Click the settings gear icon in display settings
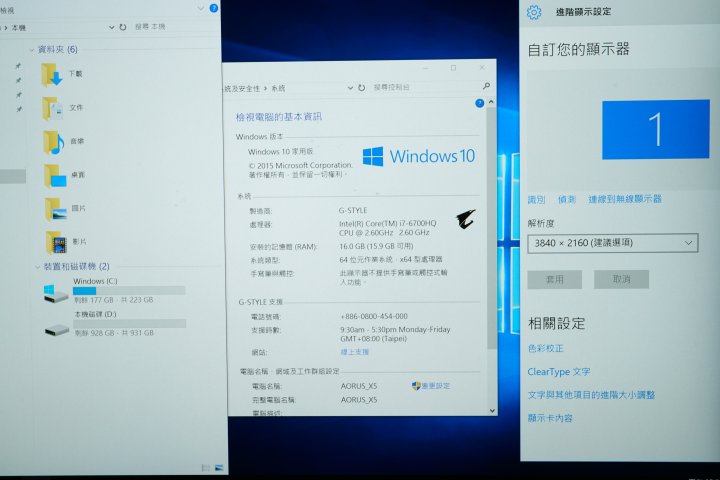 pos(534,12)
